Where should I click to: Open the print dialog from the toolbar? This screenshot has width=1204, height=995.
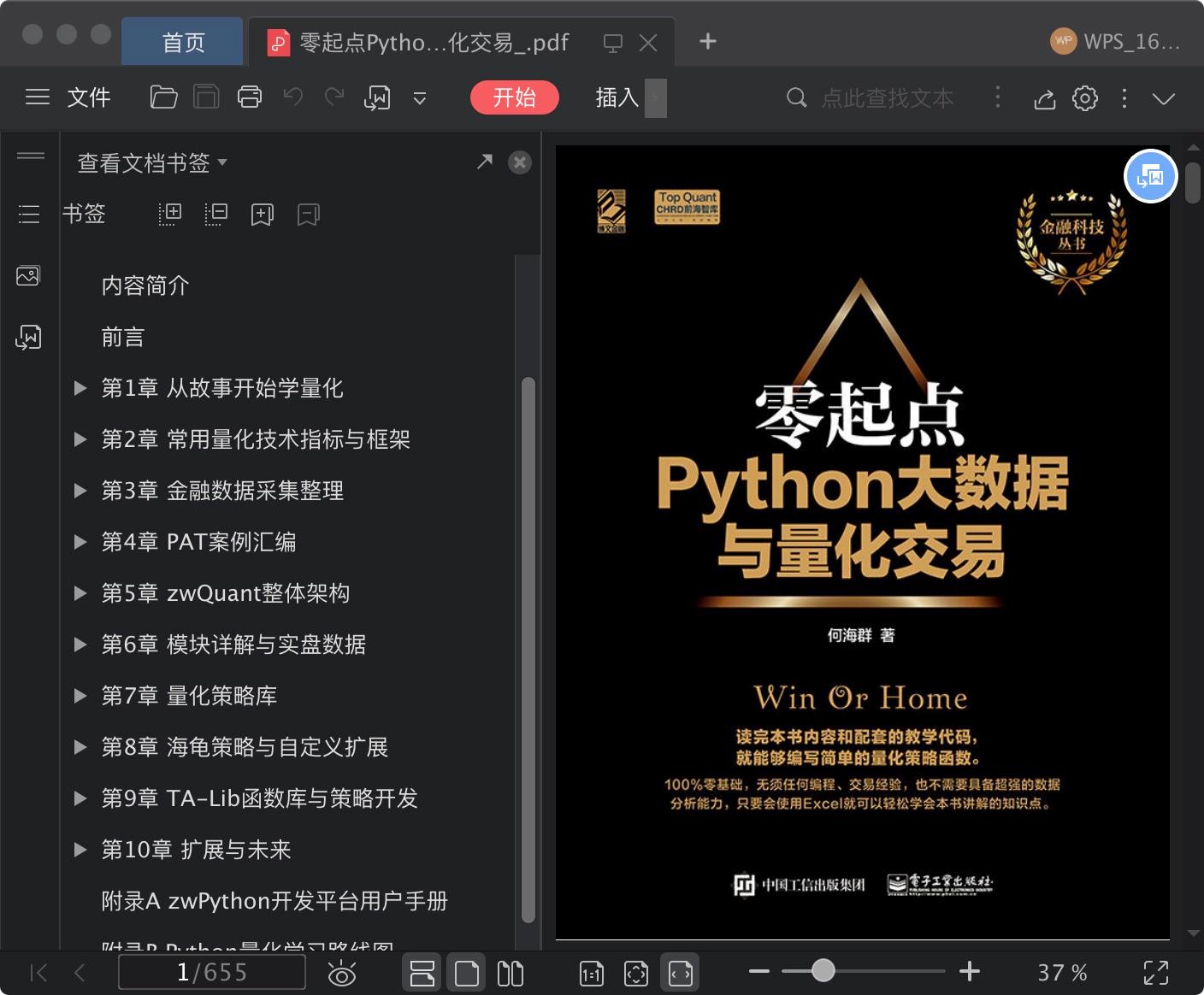[249, 97]
